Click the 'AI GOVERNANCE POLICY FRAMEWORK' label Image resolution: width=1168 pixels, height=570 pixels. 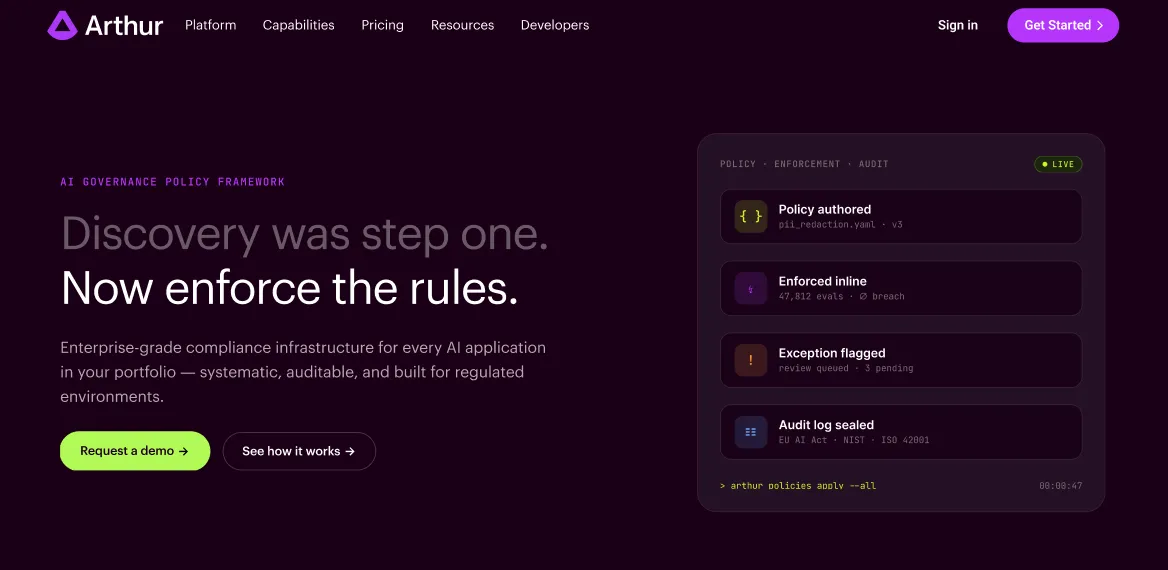point(173,182)
